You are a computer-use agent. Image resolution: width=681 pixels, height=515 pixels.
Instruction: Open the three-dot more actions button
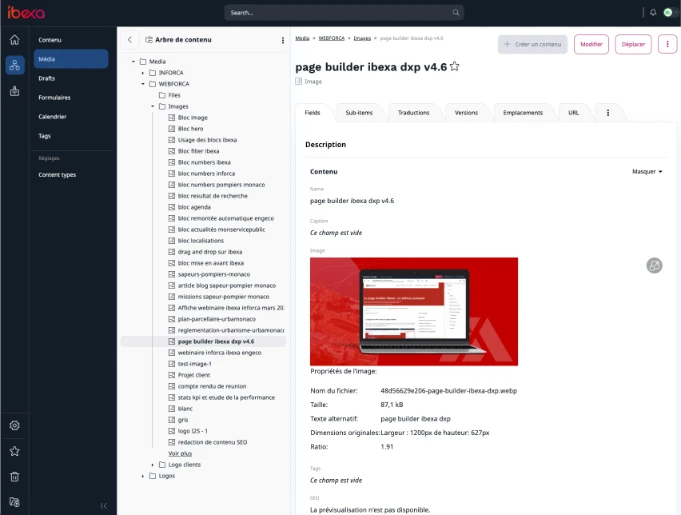[667, 44]
